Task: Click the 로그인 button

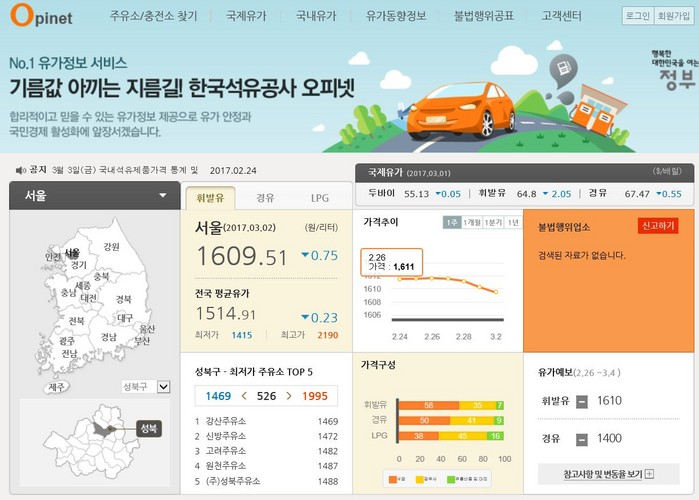Action: 636,17
